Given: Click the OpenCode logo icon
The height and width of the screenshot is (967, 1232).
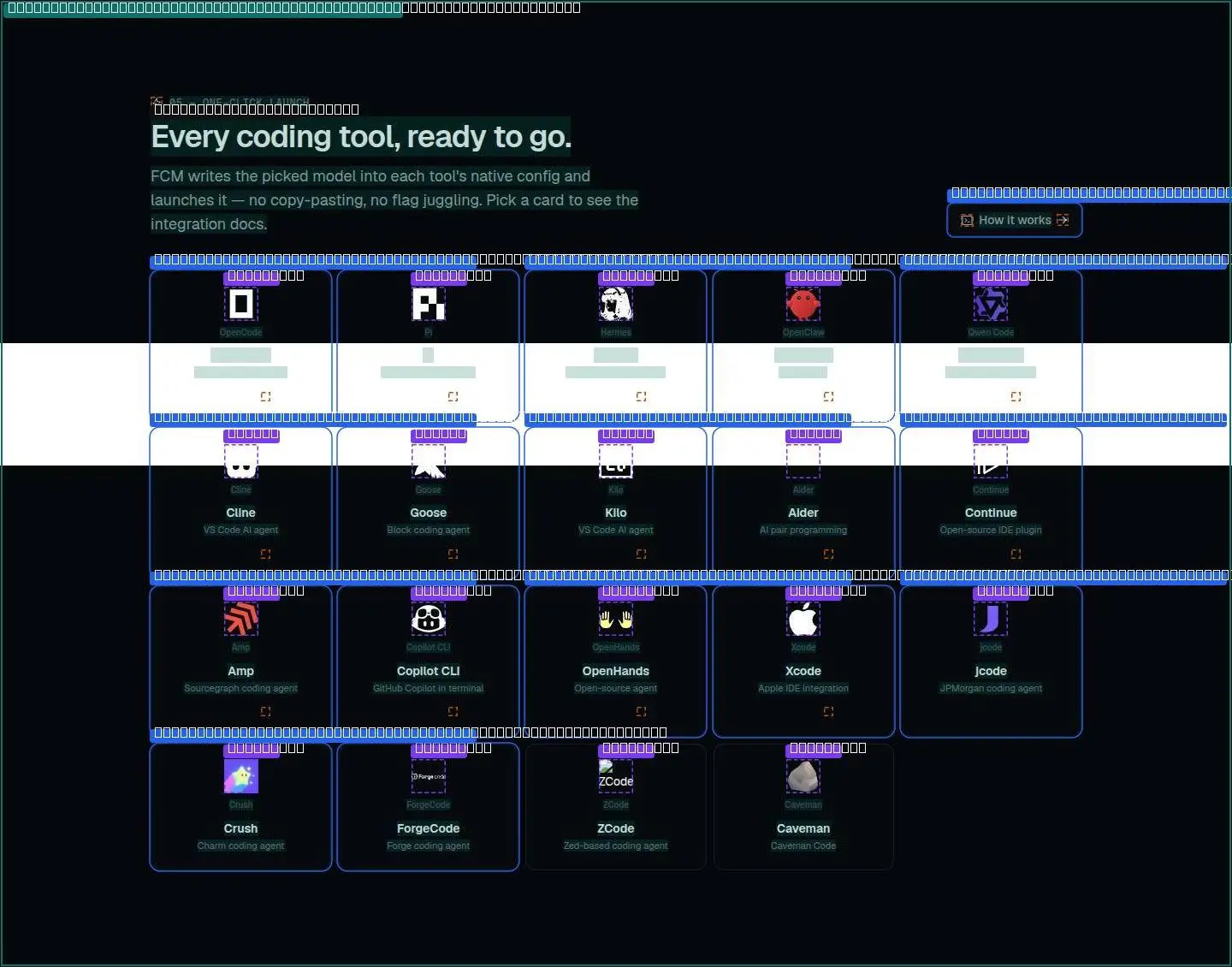Looking at the screenshot, I should pyautogui.click(x=241, y=304).
